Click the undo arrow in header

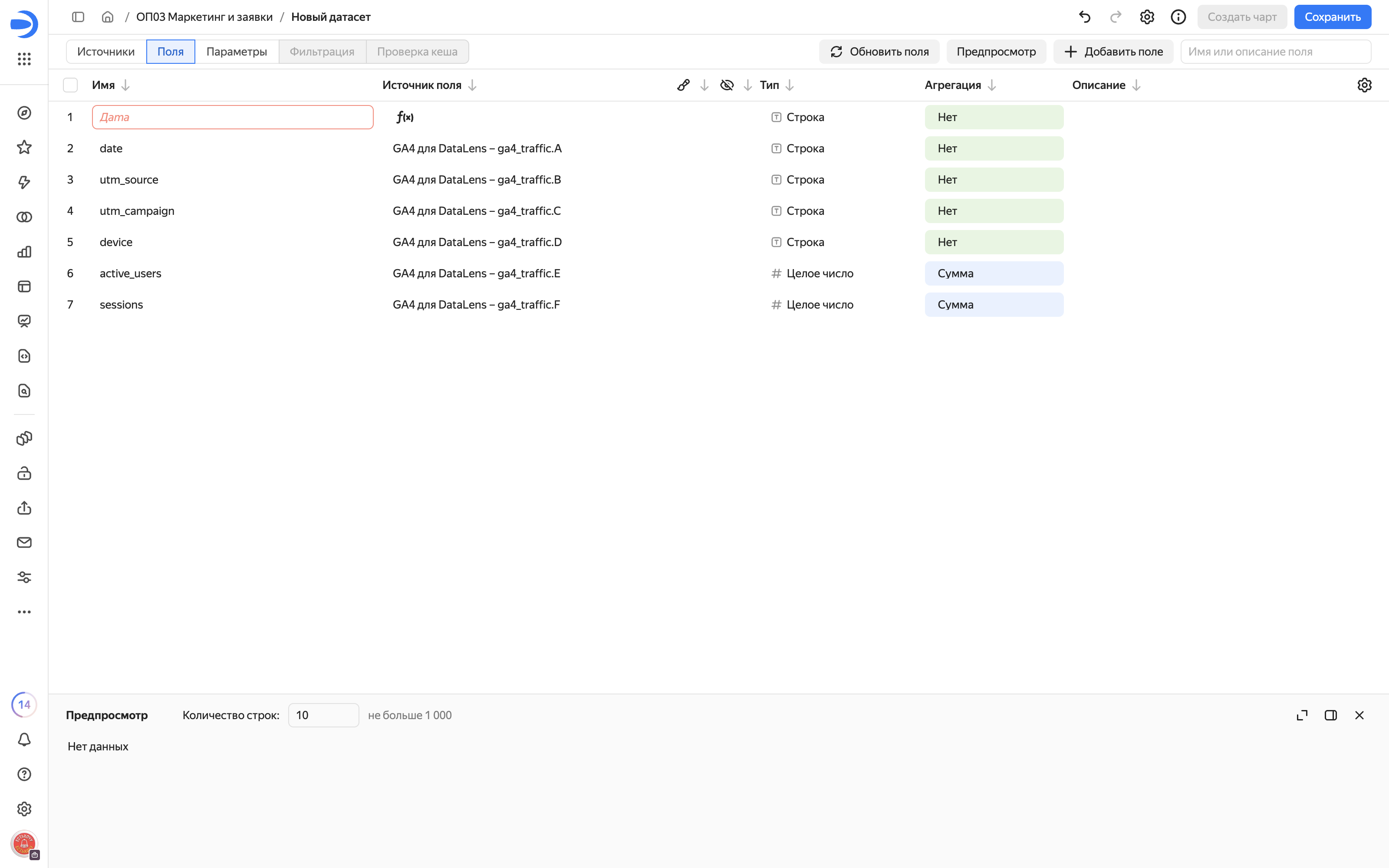pos(1084,17)
